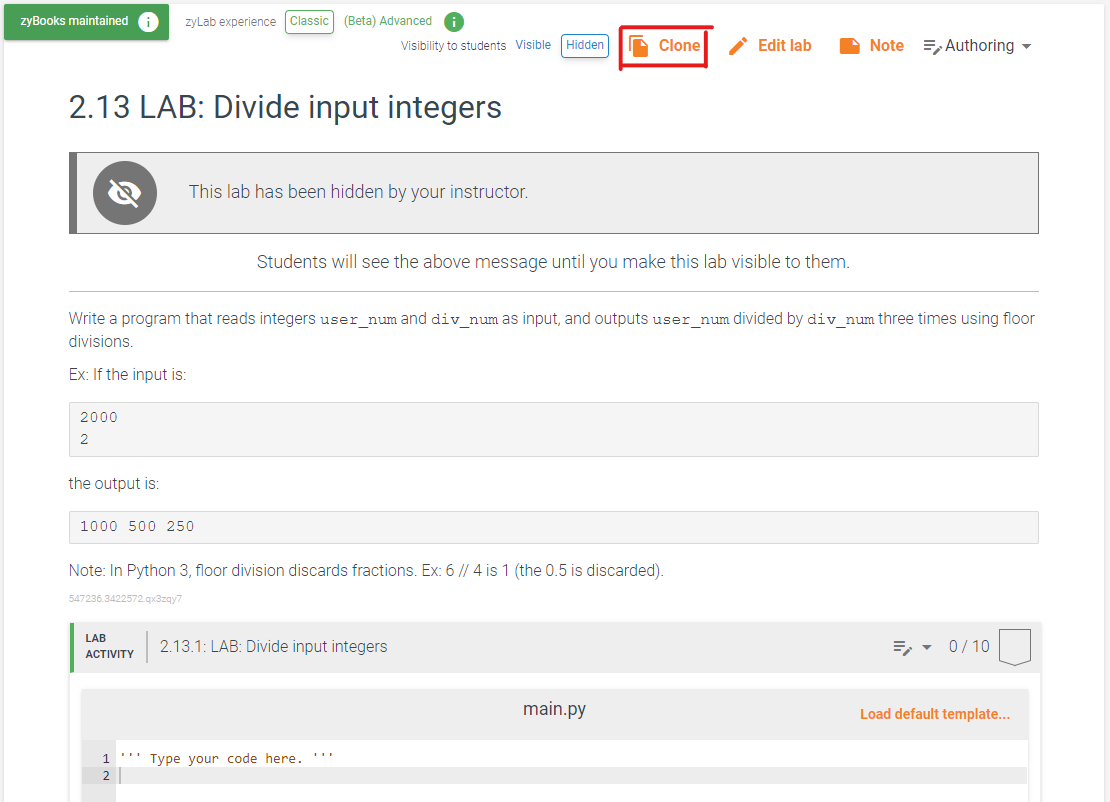
Task: Click line number 1 in the gutter
Action: 106,759
